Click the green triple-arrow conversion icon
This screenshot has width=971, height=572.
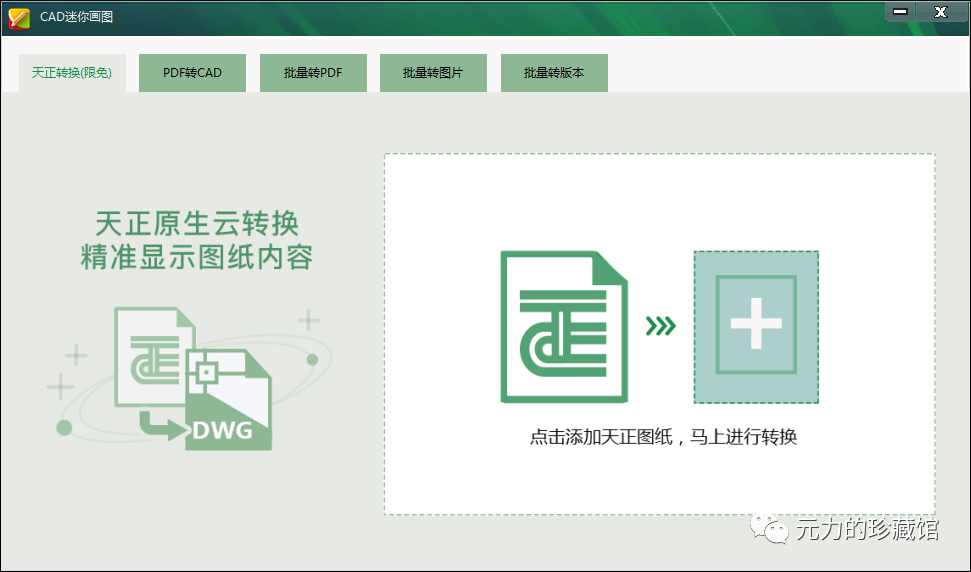[660, 326]
